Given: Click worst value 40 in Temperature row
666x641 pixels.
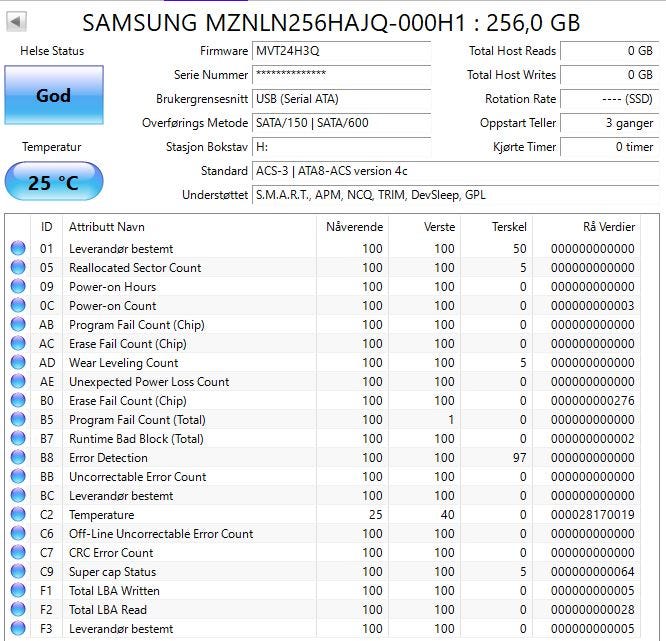Looking at the screenshot, I should coord(447,514).
